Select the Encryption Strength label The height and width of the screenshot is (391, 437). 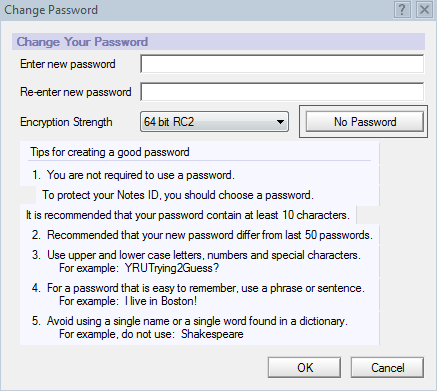pos(66,122)
